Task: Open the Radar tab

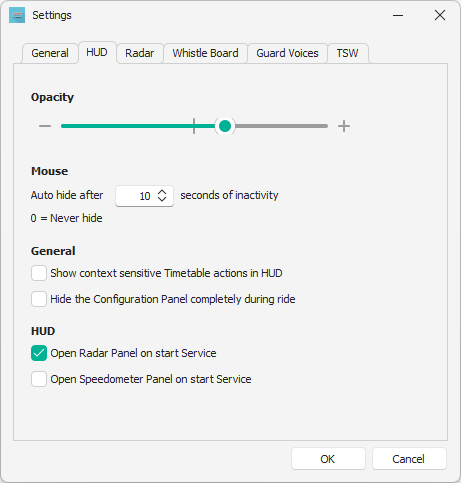Action: [140, 53]
